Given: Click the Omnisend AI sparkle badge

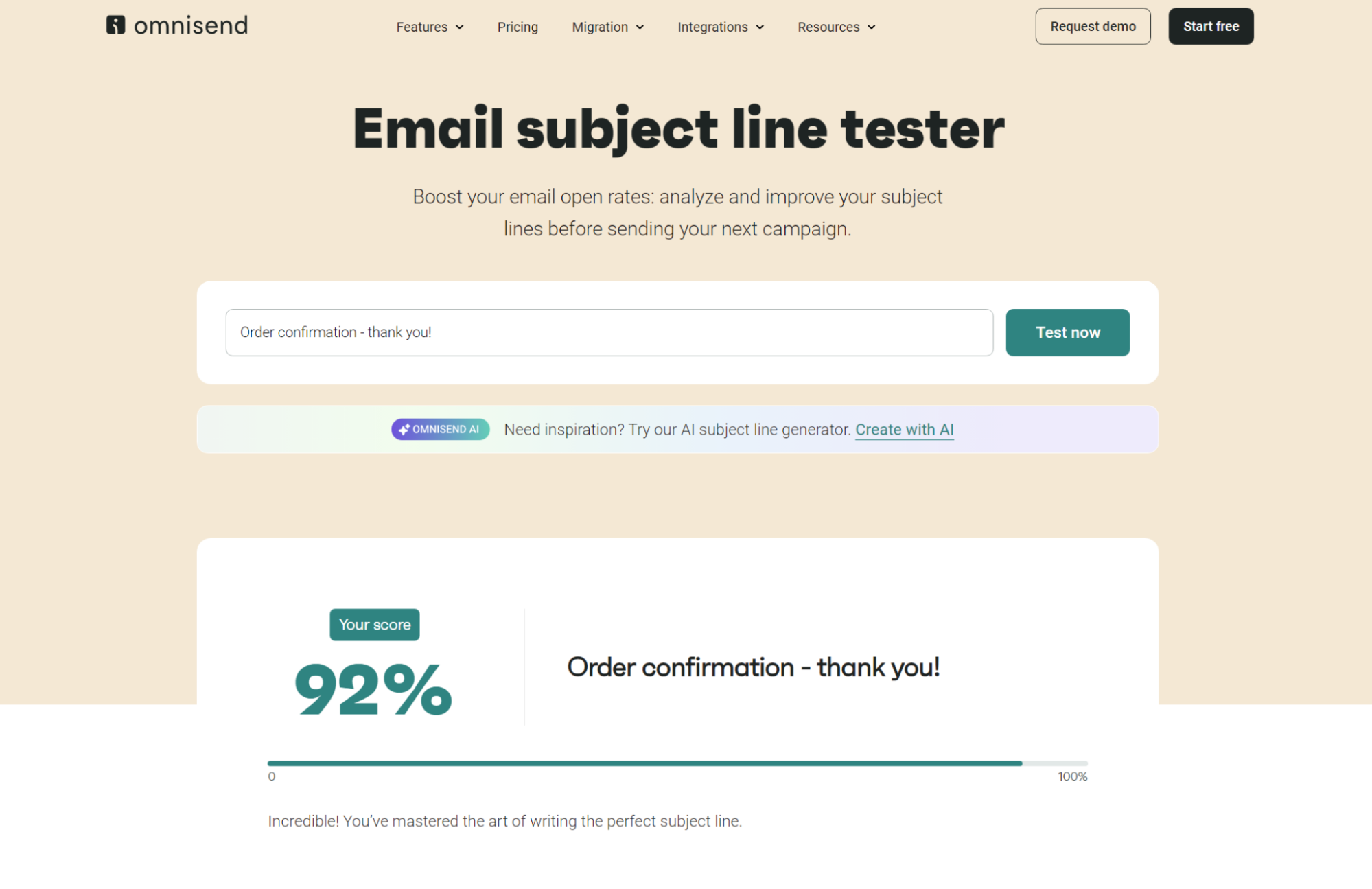Looking at the screenshot, I should pos(440,429).
